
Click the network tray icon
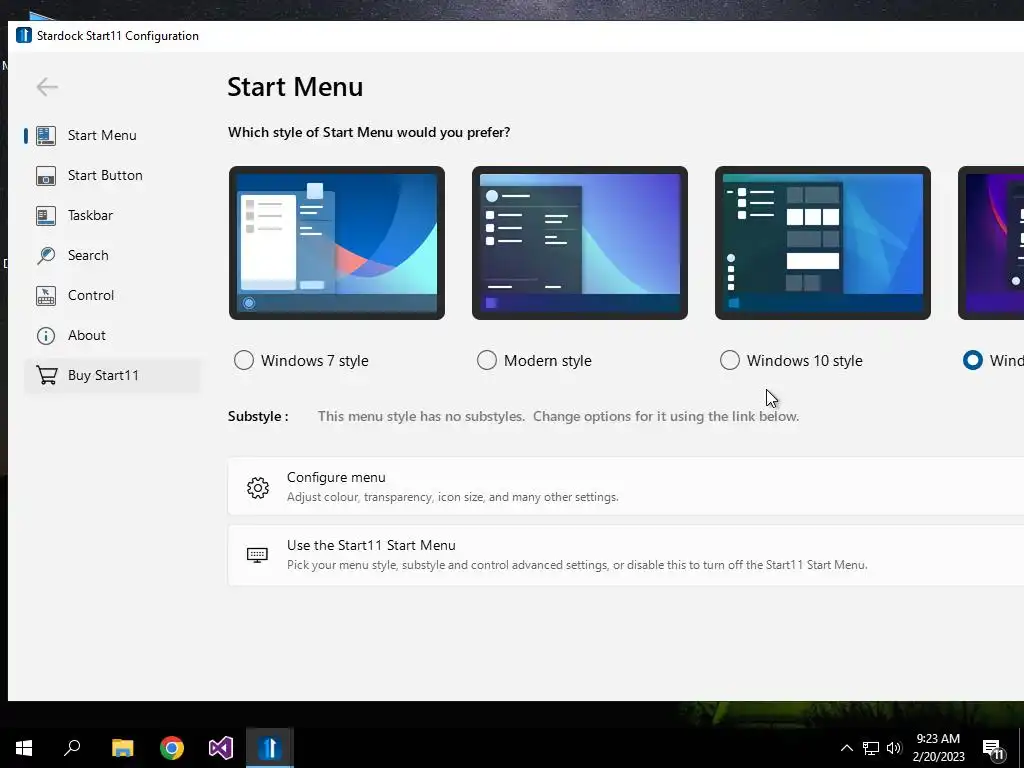point(871,748)
